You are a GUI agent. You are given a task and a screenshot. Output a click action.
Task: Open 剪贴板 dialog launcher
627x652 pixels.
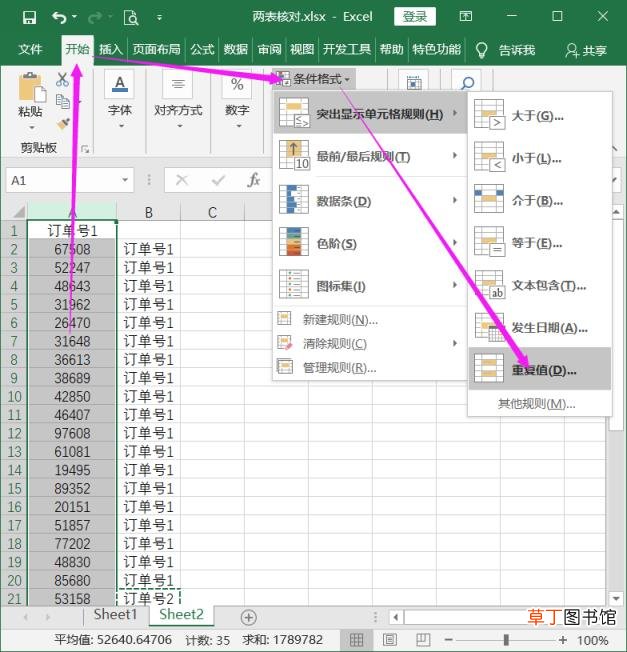coord(85,149)
